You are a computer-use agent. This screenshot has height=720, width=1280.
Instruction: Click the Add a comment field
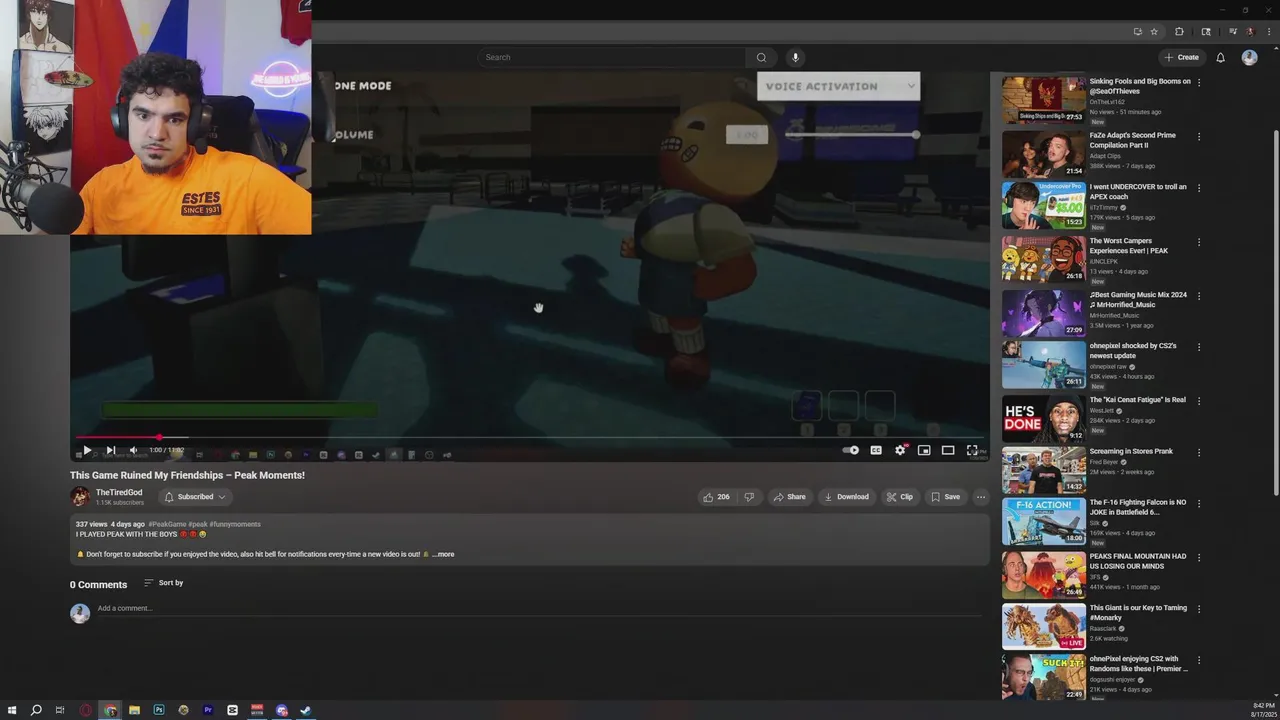click(x=540, y=608)
